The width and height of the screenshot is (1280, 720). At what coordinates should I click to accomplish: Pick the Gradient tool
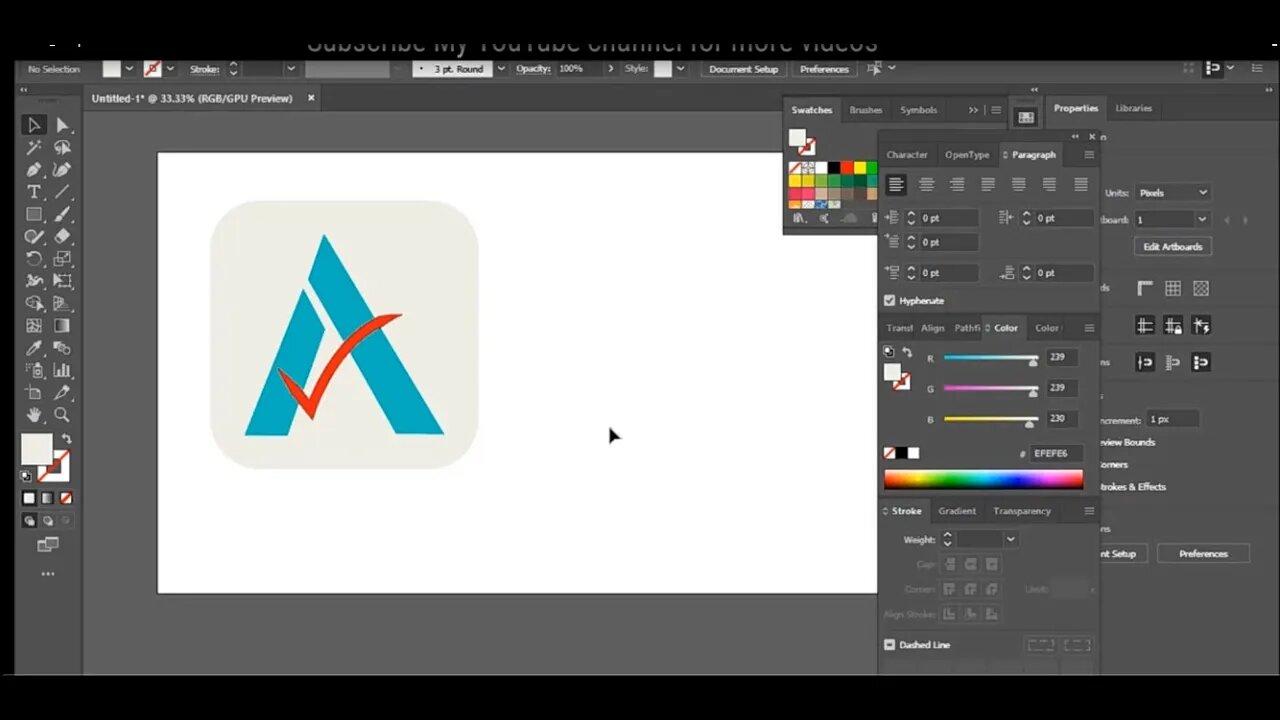pyautogui.click(x=62, y=325)
